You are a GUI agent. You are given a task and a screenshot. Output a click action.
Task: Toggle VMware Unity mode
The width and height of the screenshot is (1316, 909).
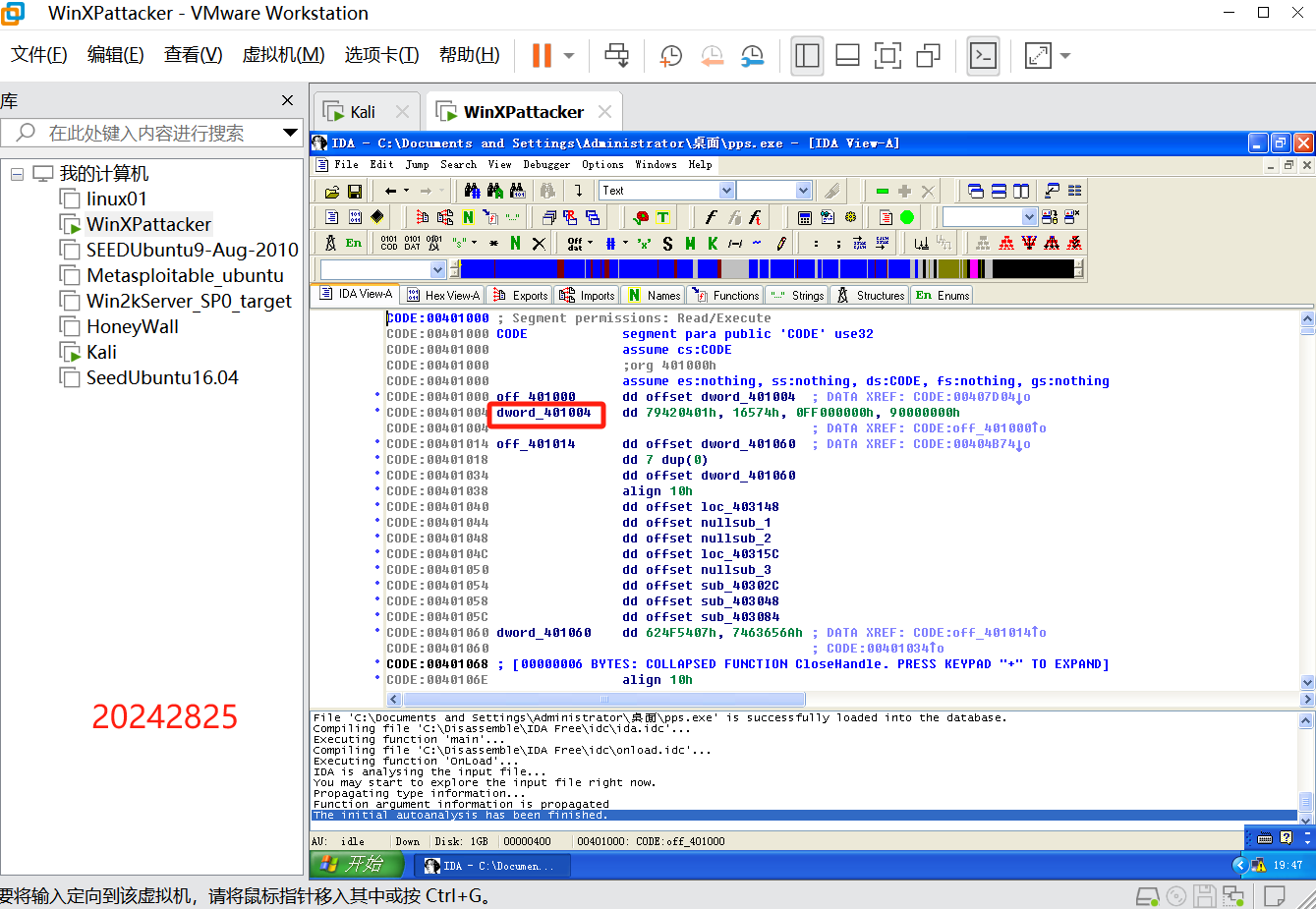click(928, 55)
